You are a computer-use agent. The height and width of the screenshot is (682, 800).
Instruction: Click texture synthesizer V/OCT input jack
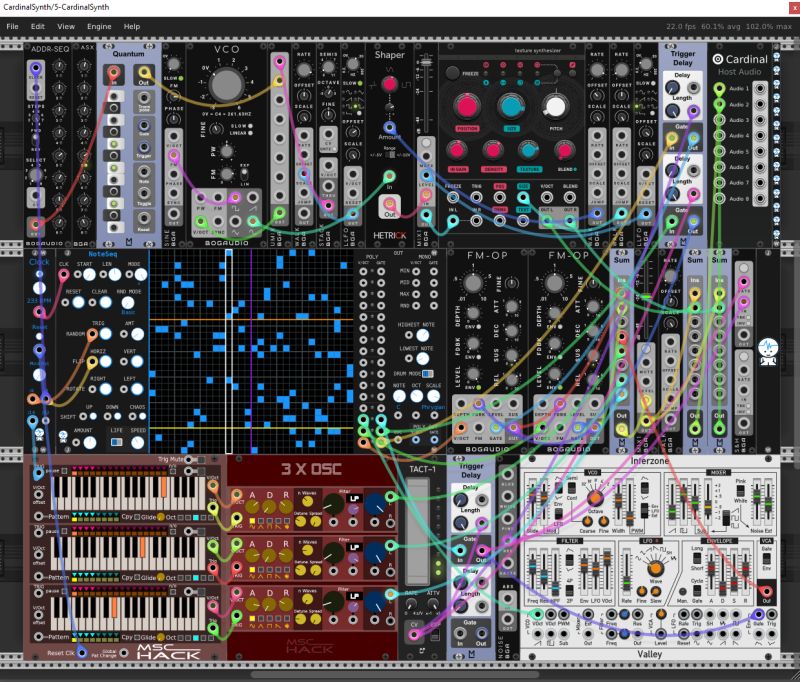[546, 197]
